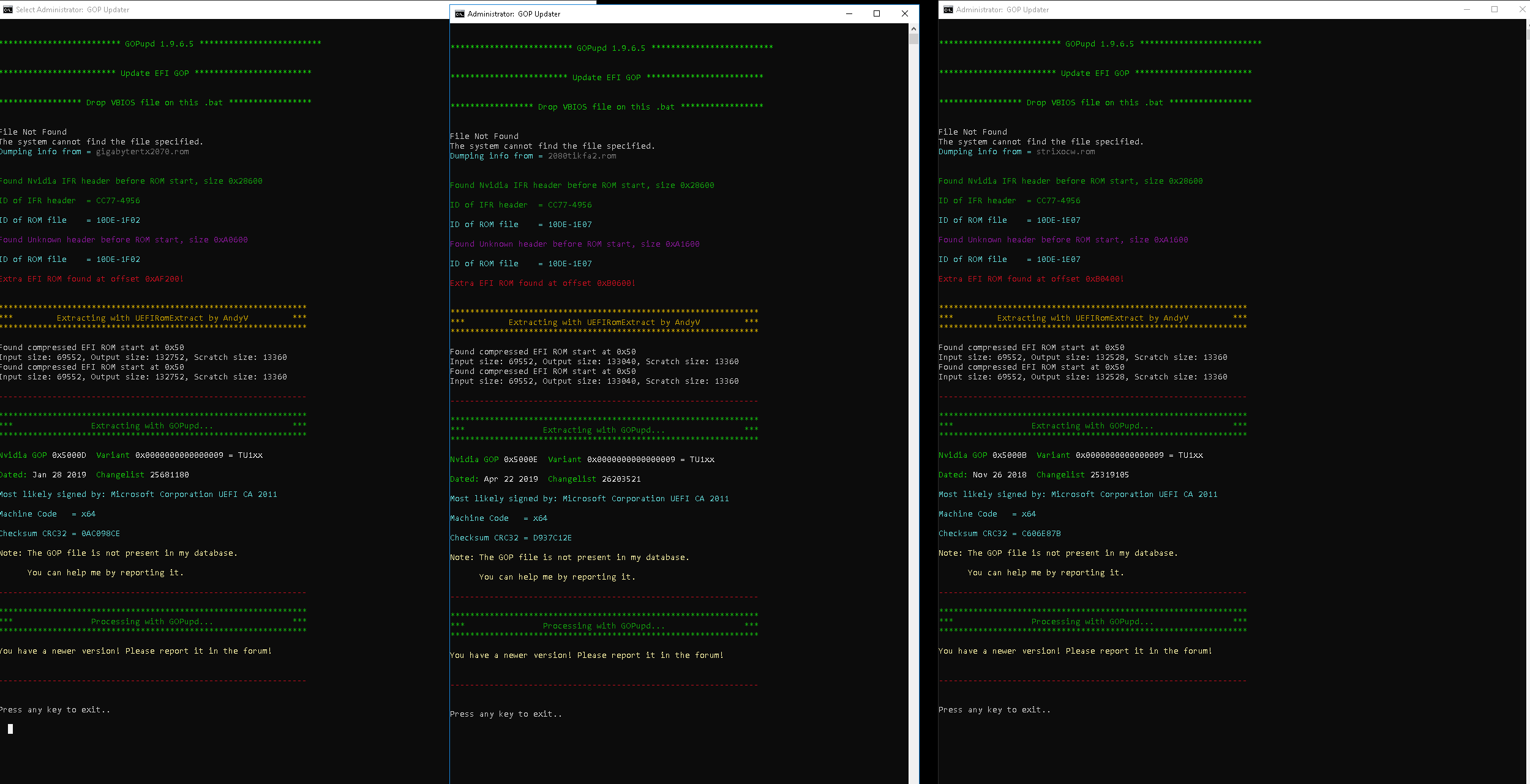Click GOP version '0x5000B' in right window
The image size is (1530, 784).
tap(1009, 455)
